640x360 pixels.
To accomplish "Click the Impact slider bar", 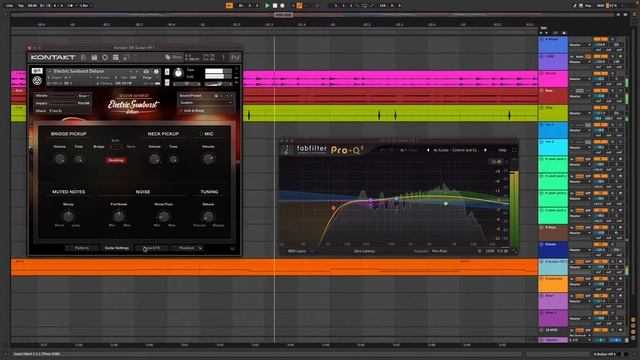I will (x=62, y=104).
